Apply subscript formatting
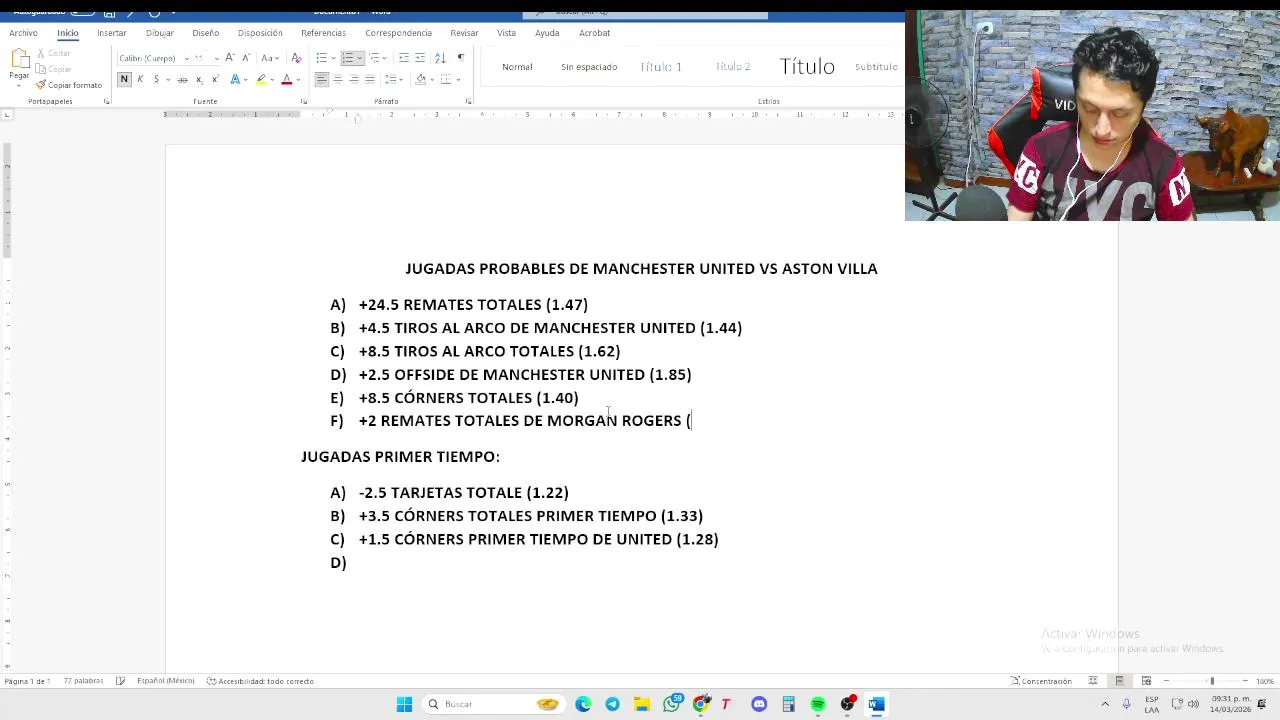The width and height of the screenshot is (1280, 720). (199, 79)
